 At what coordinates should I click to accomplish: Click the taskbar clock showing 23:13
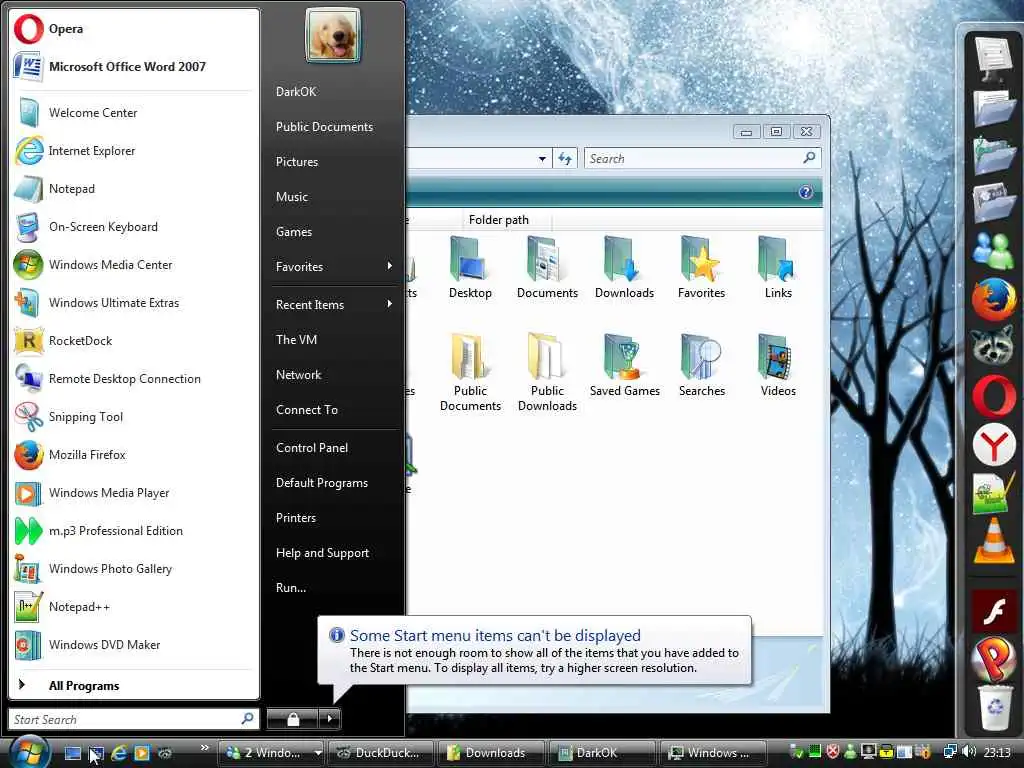tap(997, 752)
